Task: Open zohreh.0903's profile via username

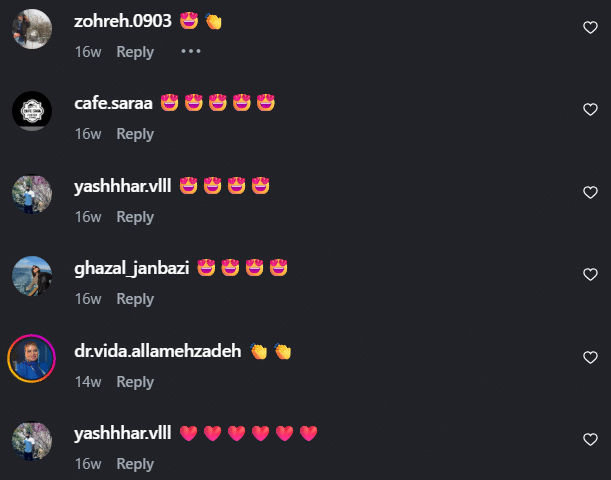Action: (123, 21)
